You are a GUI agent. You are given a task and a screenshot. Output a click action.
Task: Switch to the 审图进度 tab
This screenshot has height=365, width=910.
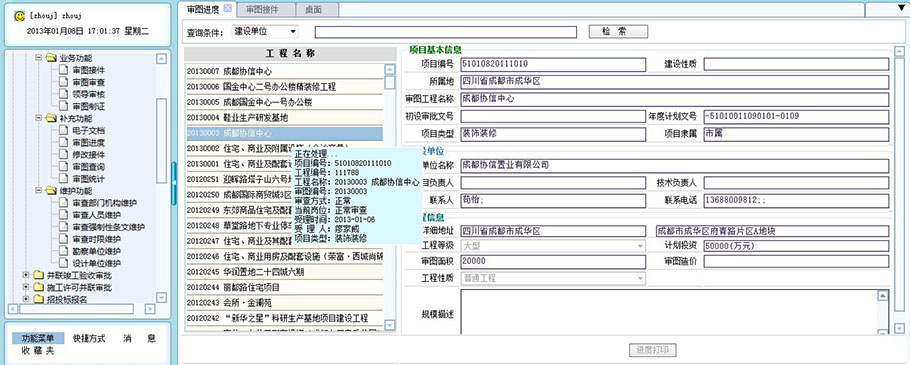(203, 9)
